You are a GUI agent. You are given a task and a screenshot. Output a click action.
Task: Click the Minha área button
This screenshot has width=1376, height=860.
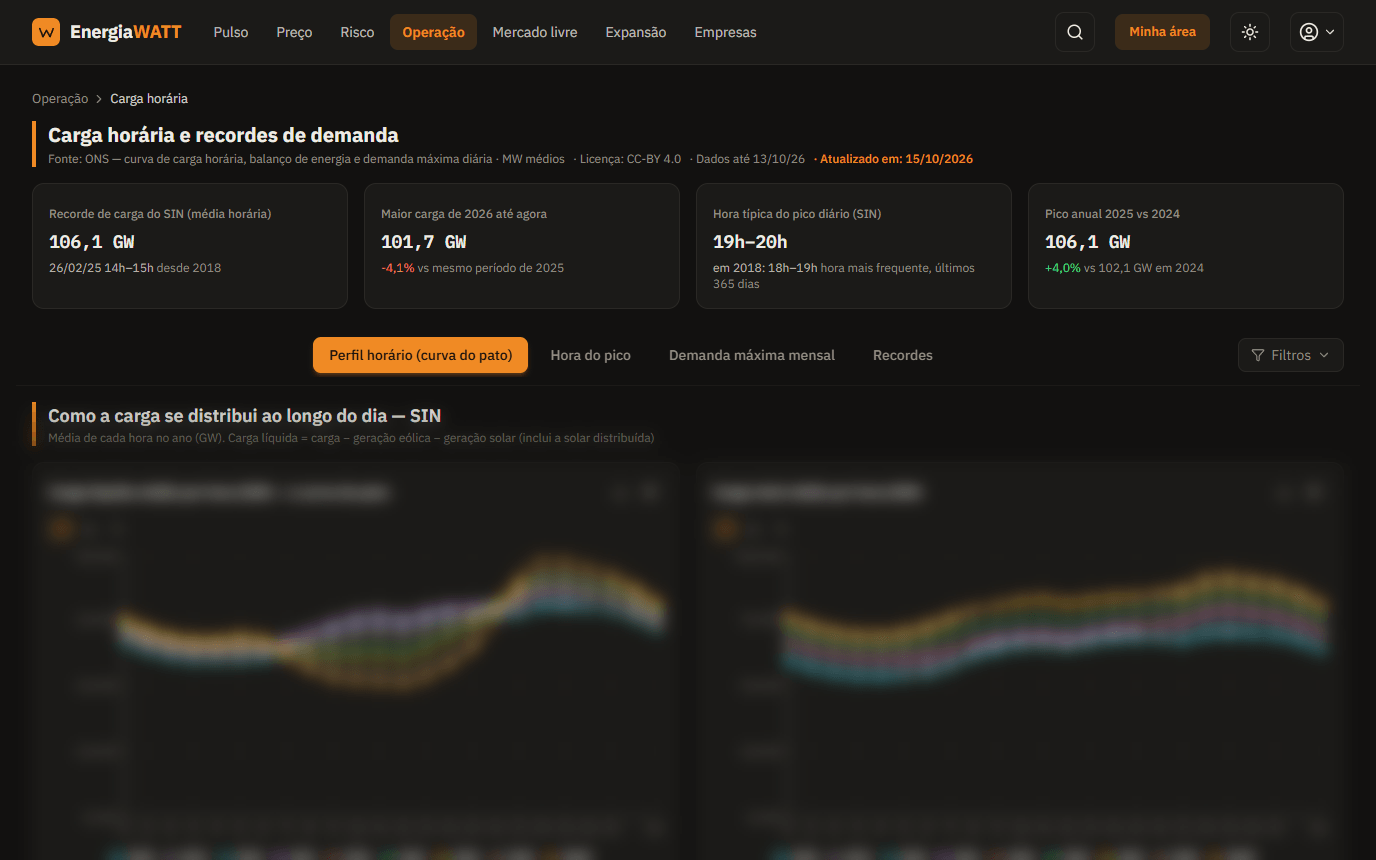point(1162,32)
